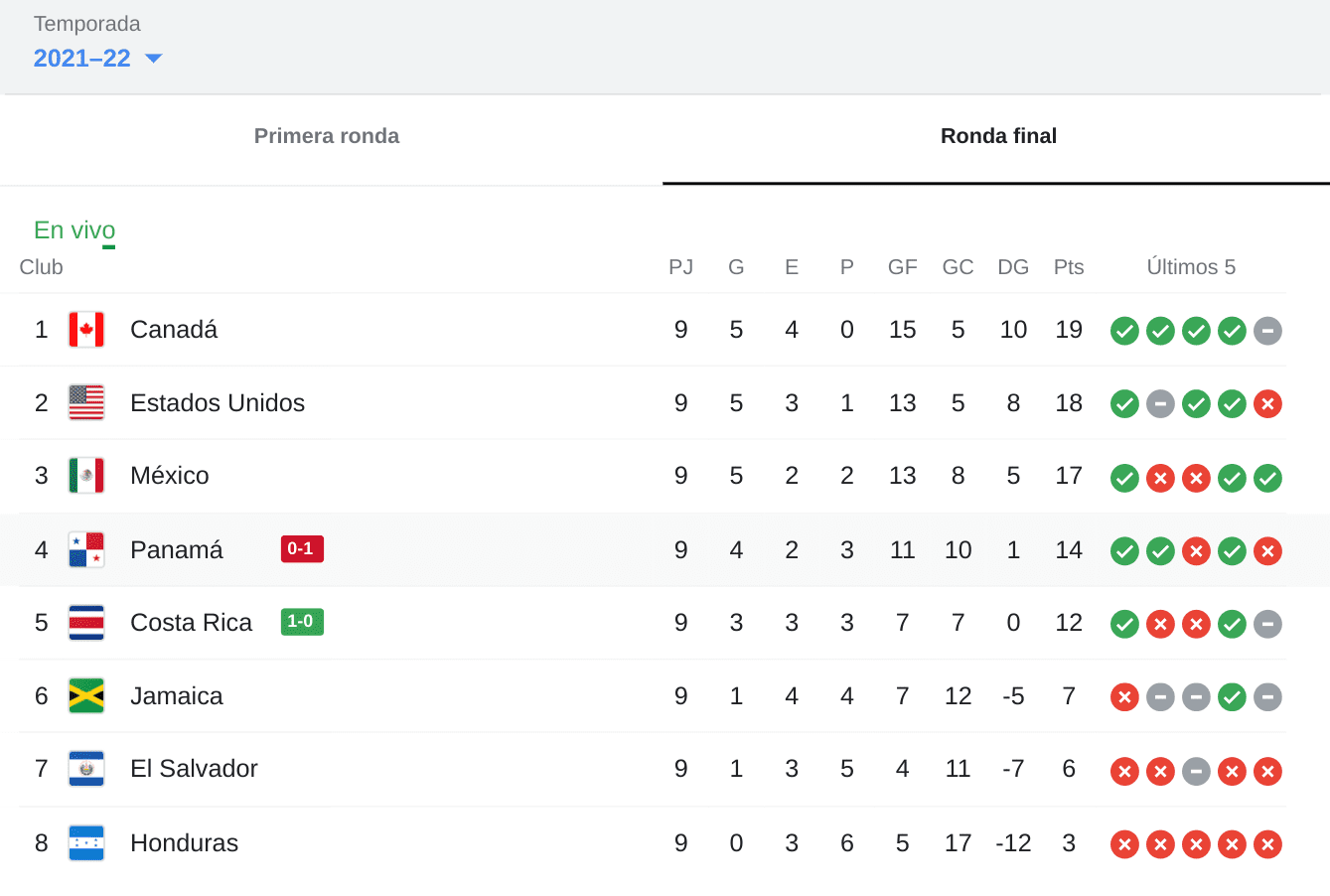The width and height of the screenshot is (1330, 896).
Task: Click Costa Rica's green 1-0 live score badge
Action: pos(302,622)
